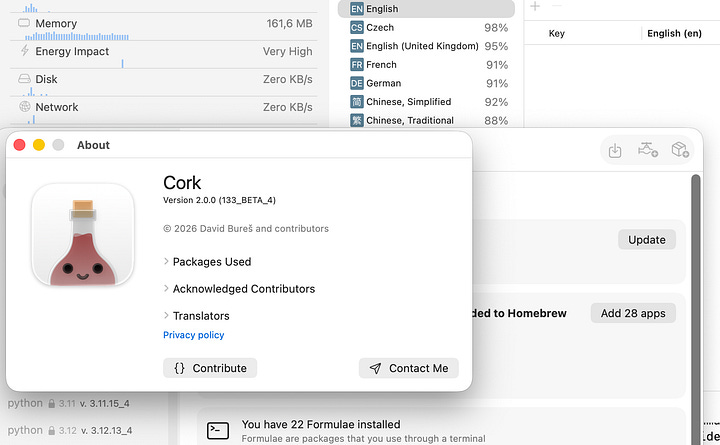The height and width of the screenshot is (445, 720).
Task: Close the About window
Action: point(19,145)
